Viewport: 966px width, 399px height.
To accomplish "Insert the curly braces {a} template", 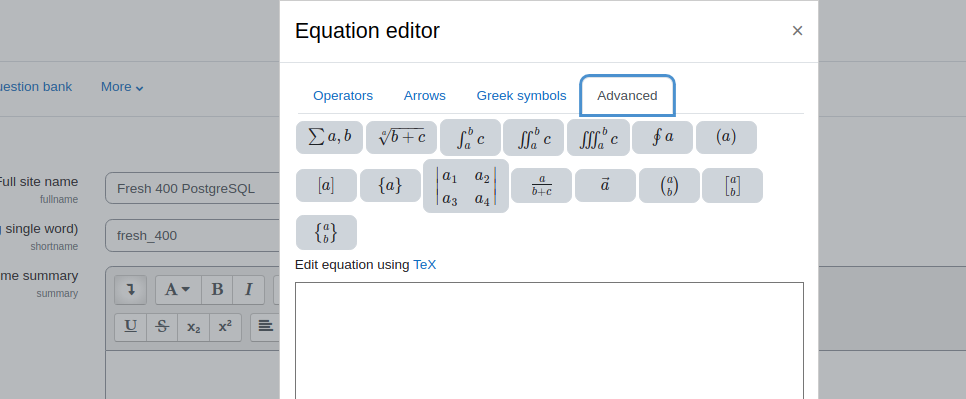I will pyautogui.click(x=391, y=185).
